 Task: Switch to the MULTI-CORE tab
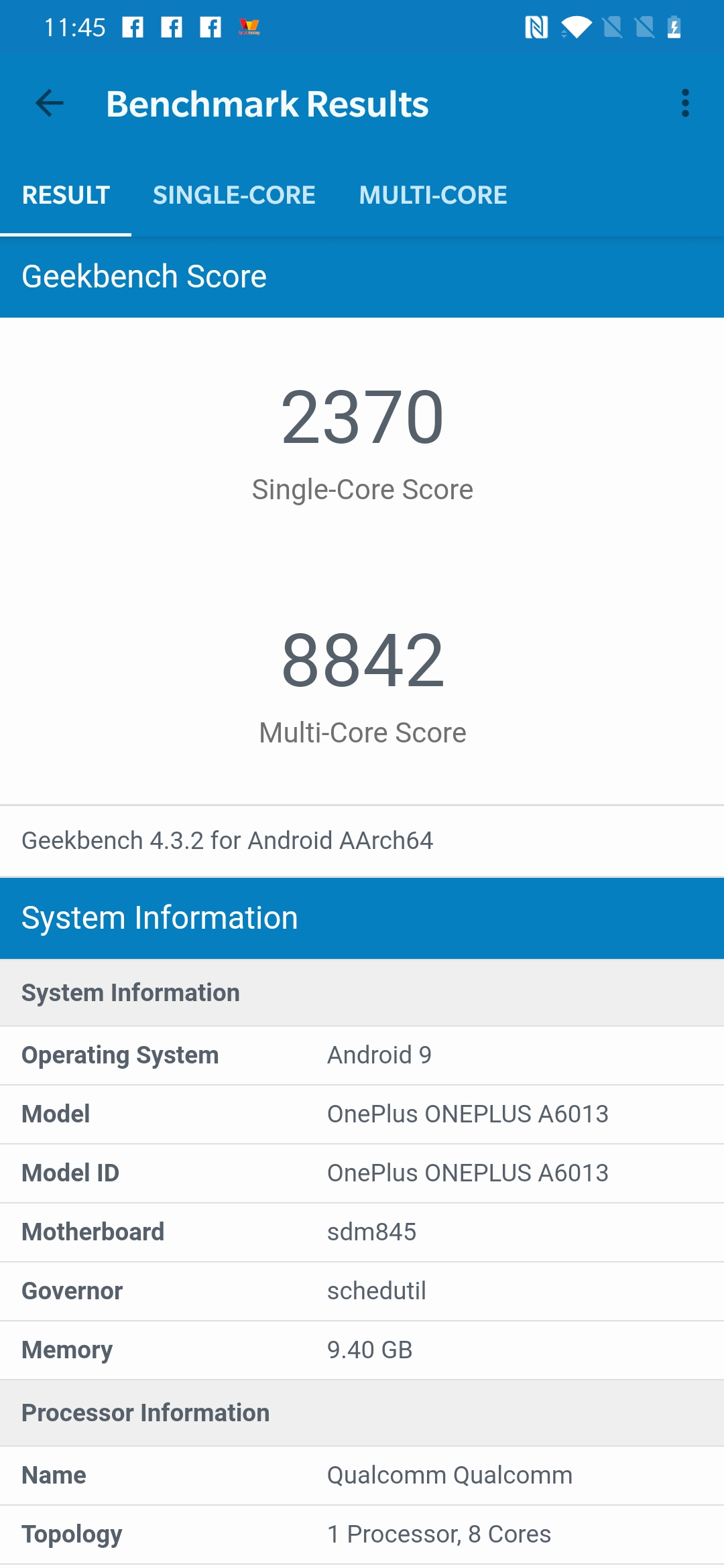[x=433, y=195]
